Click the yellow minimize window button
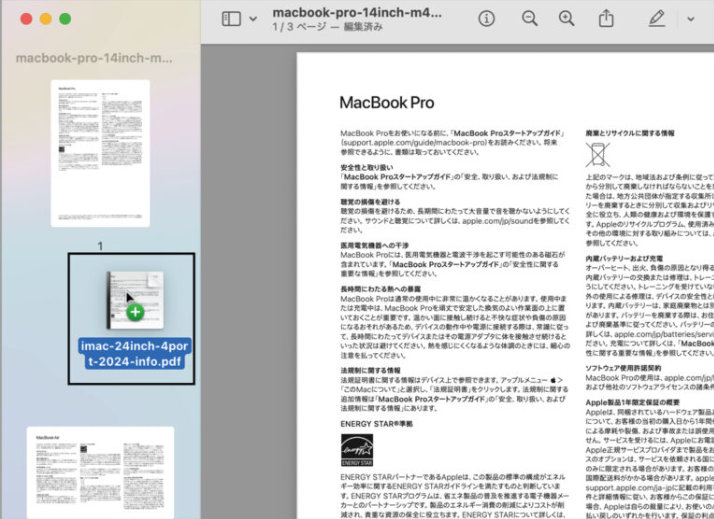 (46, 19)
